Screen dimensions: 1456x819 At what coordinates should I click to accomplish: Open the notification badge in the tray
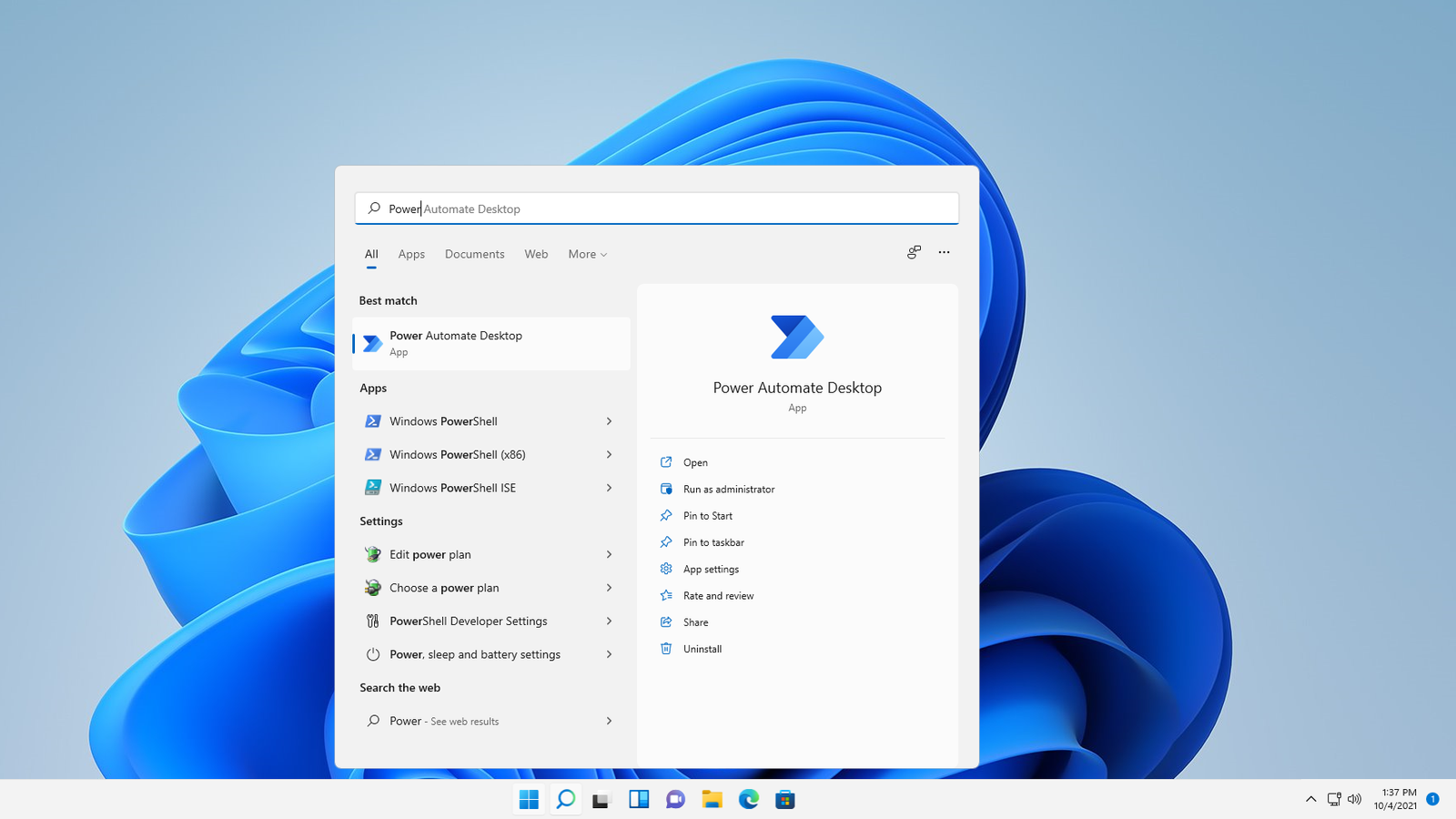(x=1432, y=799)
